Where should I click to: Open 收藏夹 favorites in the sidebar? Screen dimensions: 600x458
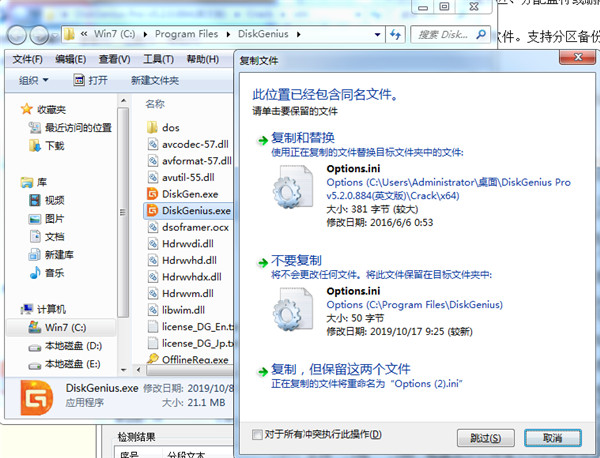pos(43,109)
